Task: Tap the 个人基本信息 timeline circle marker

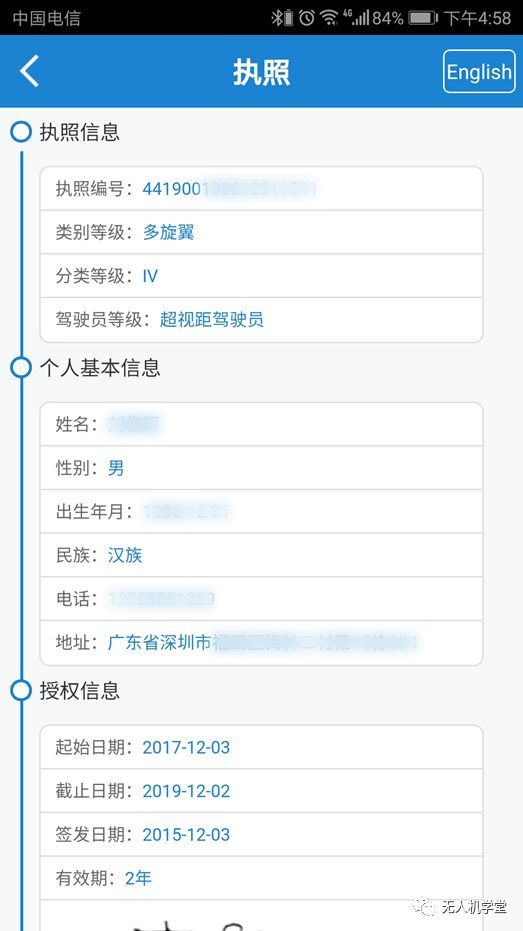Action: pos(21,368)
